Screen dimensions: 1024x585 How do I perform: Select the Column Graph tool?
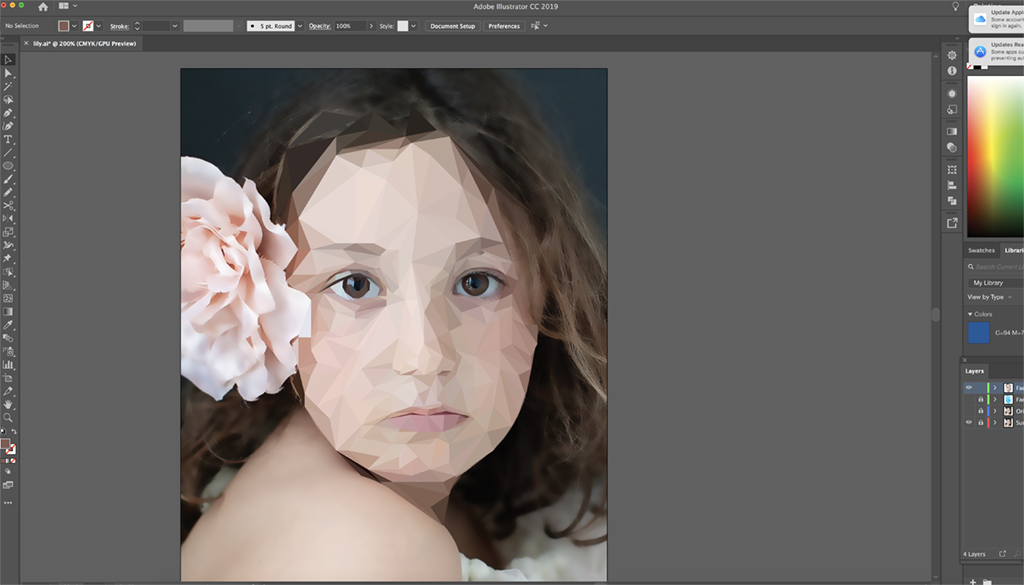tap(8, 364)
